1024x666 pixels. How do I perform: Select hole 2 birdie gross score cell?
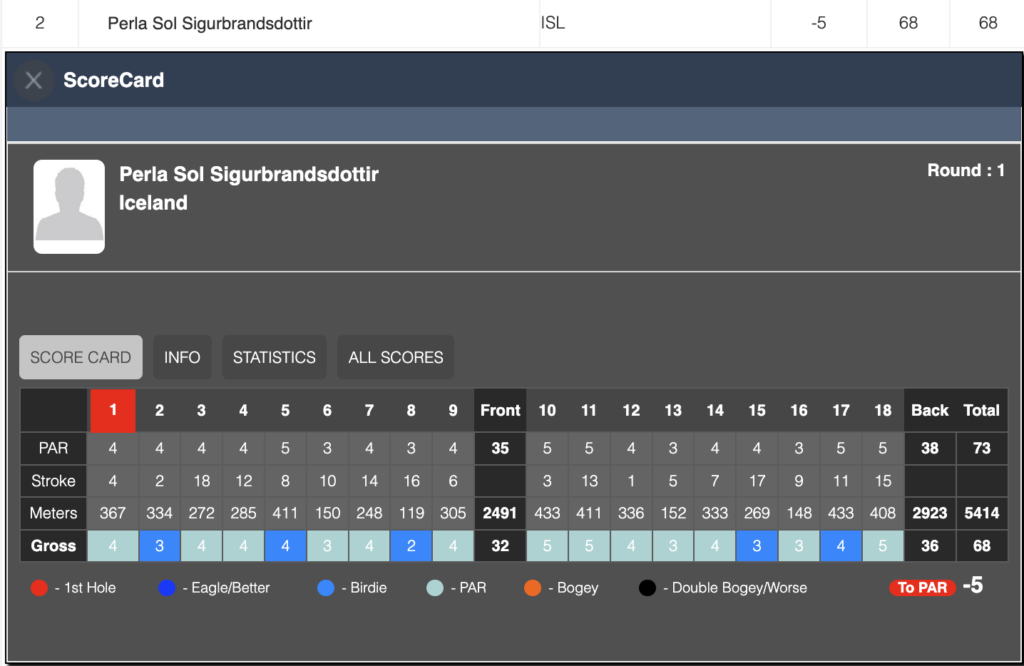click(160, 546)
